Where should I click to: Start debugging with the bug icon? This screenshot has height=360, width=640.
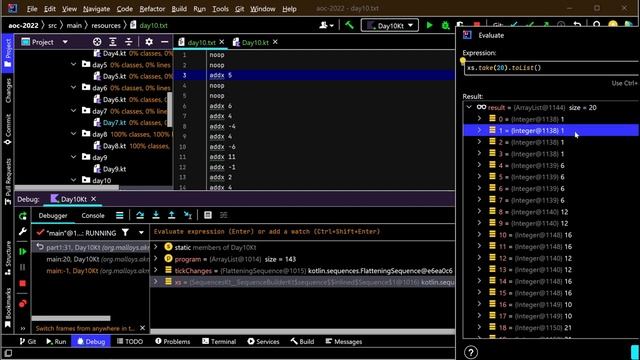445,25
